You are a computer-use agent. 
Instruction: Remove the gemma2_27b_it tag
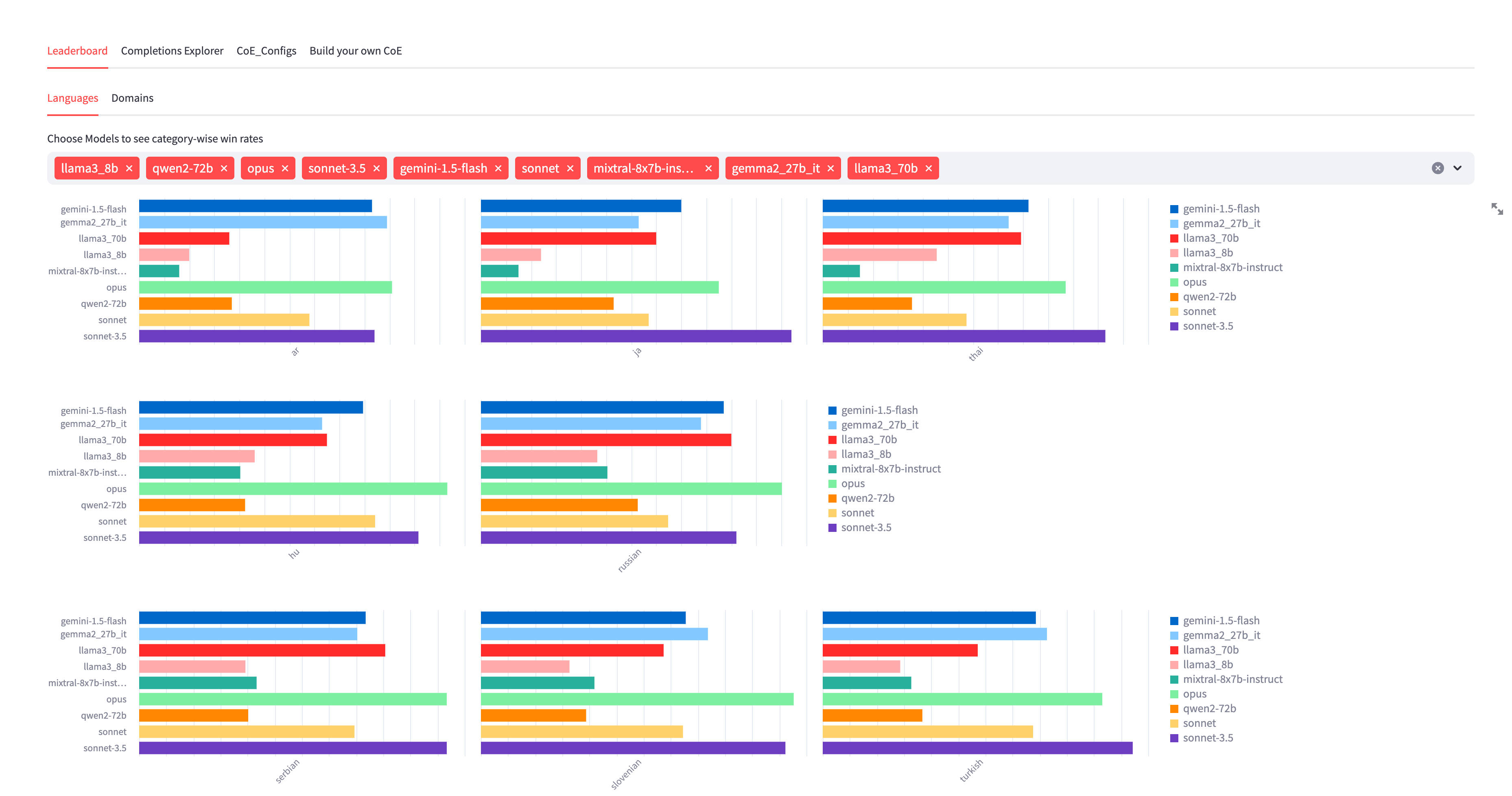pyautogui.click(x=831, y=168)
